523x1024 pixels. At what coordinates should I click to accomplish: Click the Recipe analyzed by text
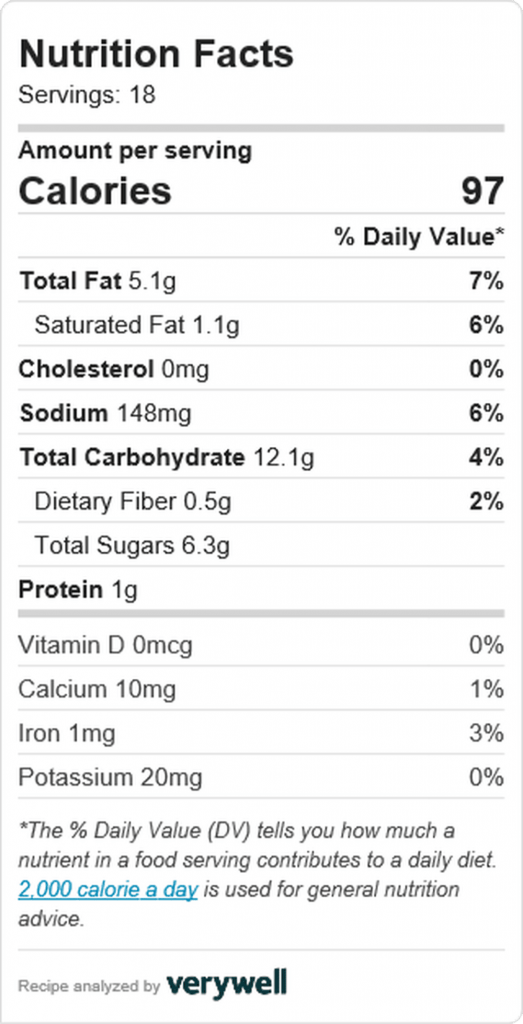click(89, 986)
